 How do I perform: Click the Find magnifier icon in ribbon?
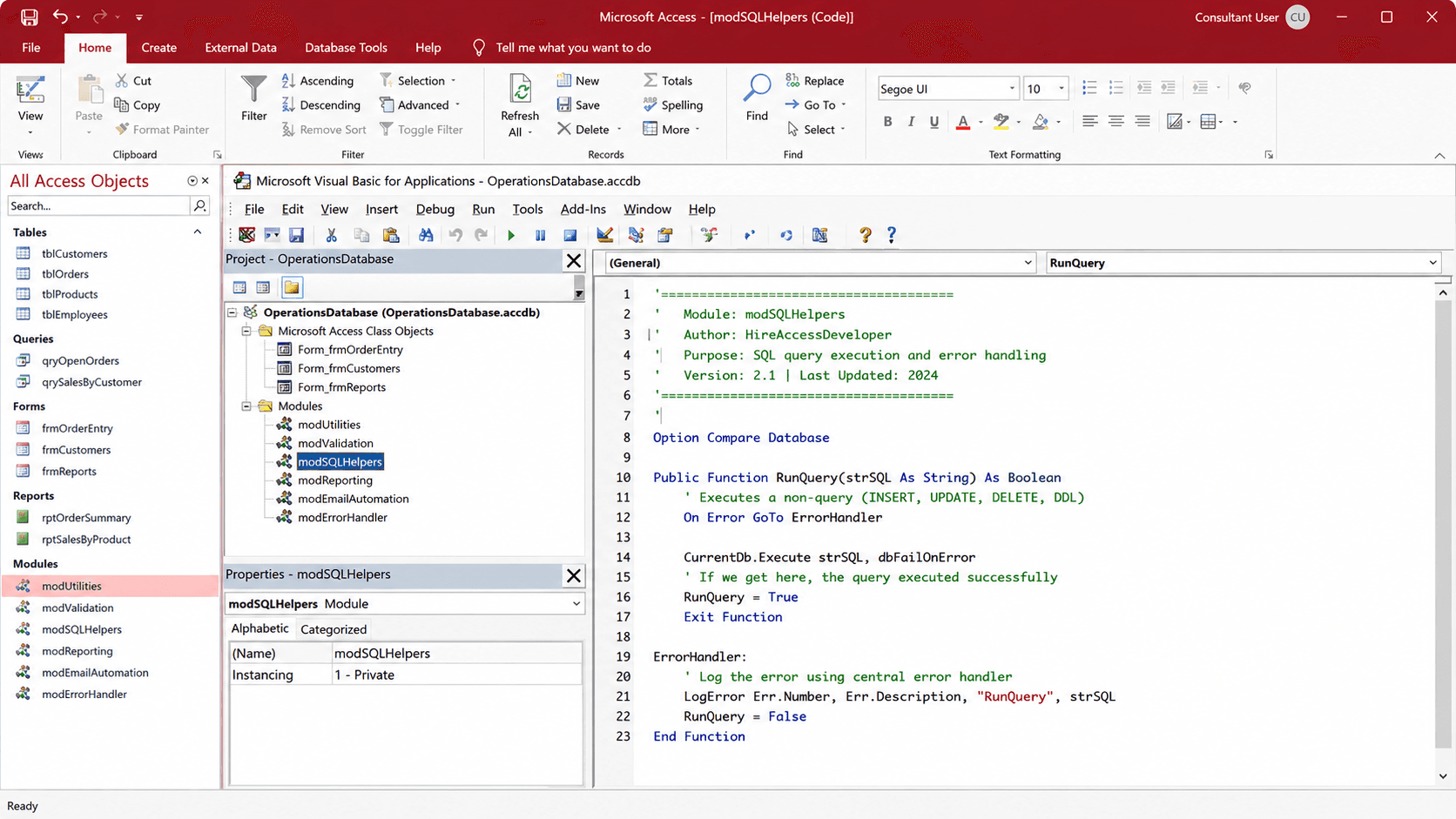[x=757, y=88]
